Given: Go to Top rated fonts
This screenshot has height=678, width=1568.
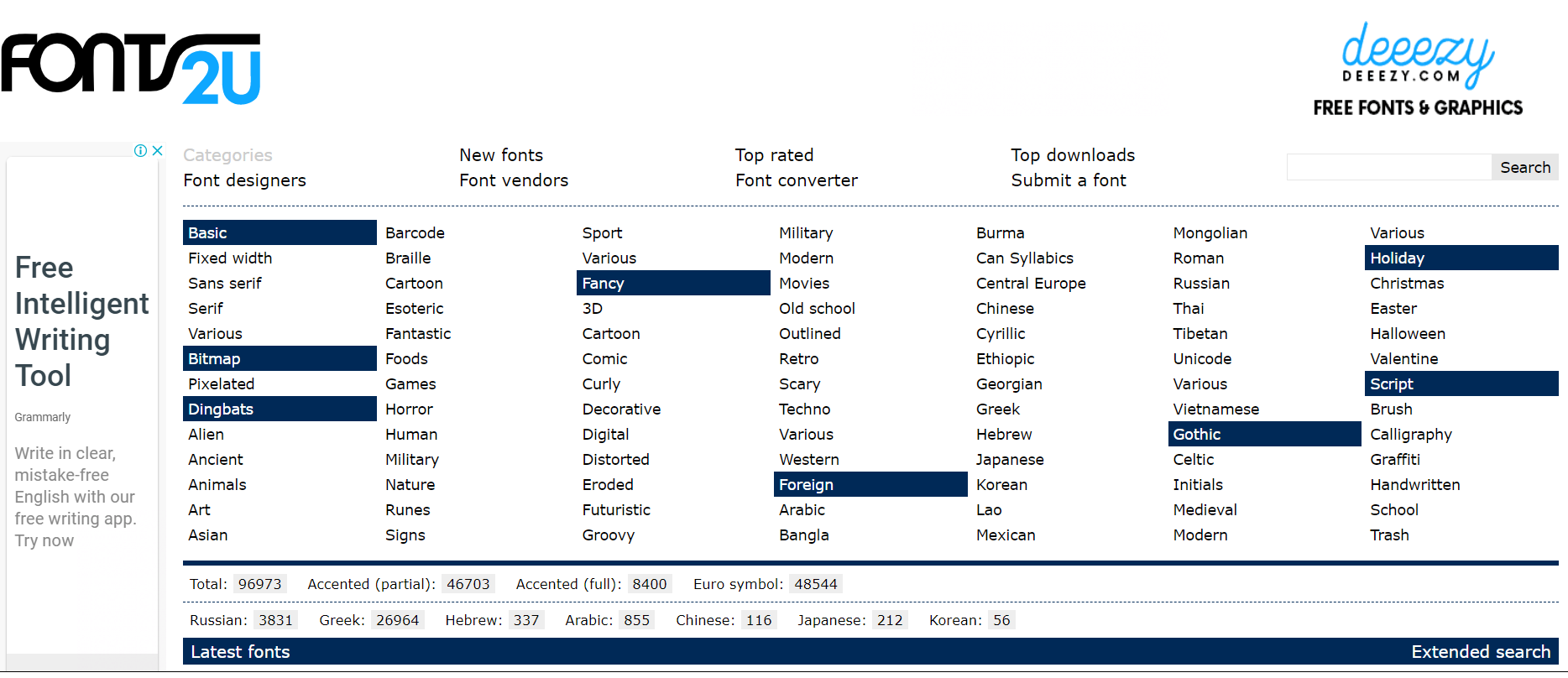Looking at the screenshot, I should 774,155.
